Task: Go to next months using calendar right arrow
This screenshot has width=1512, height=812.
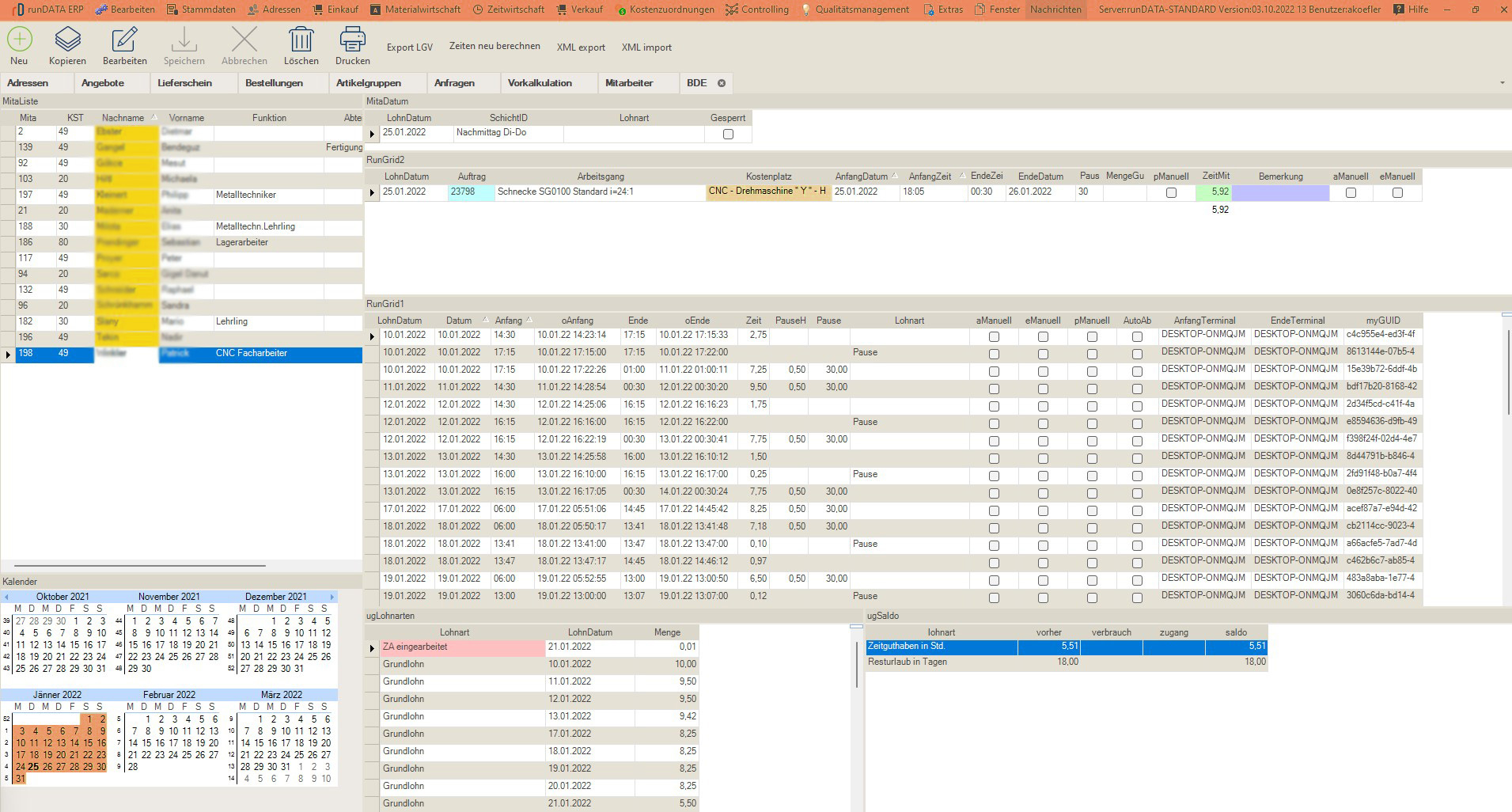Action: (332, 597)
